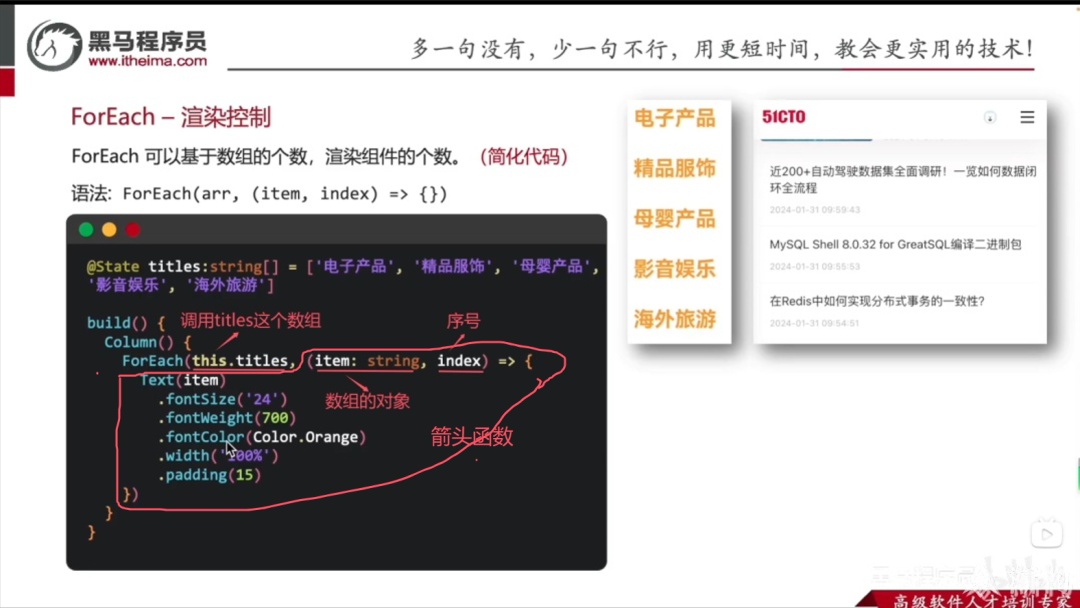Click the underlined blue tab in 51CTO

[x=816, y=139]
